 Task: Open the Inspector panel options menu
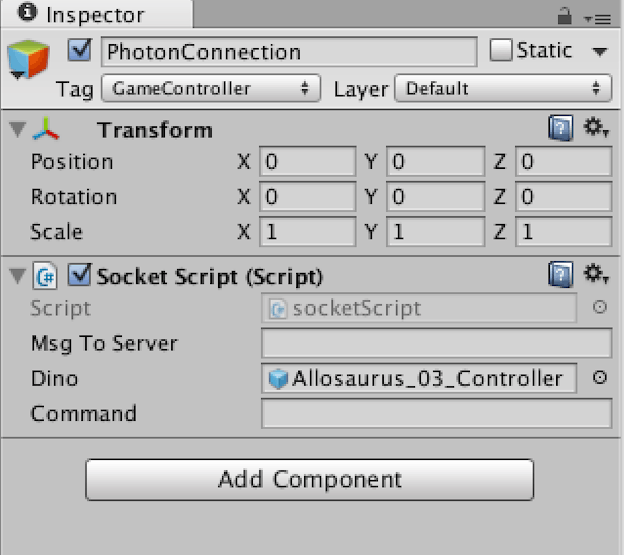coord(597,19)
